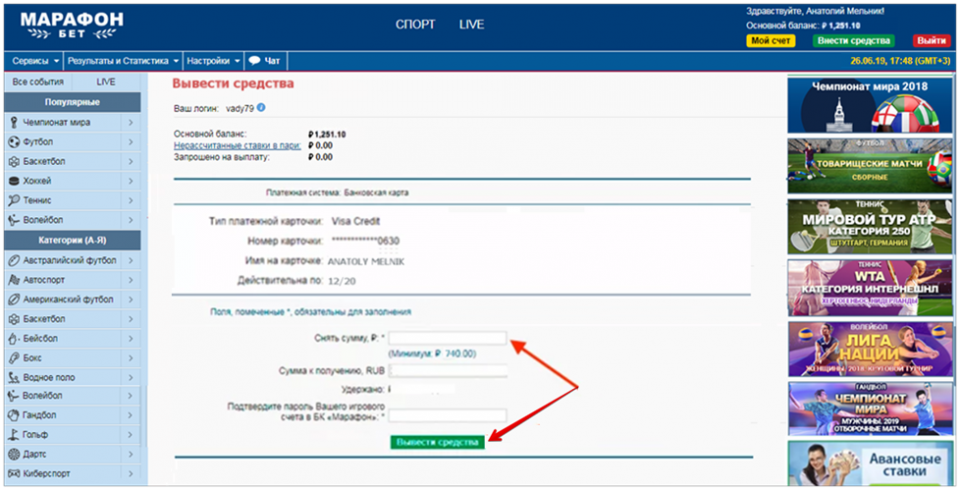The width and height of the screenshot is (960, 490).
Task: Click the card number ending 0630
Action: click(x=366, y=241)
